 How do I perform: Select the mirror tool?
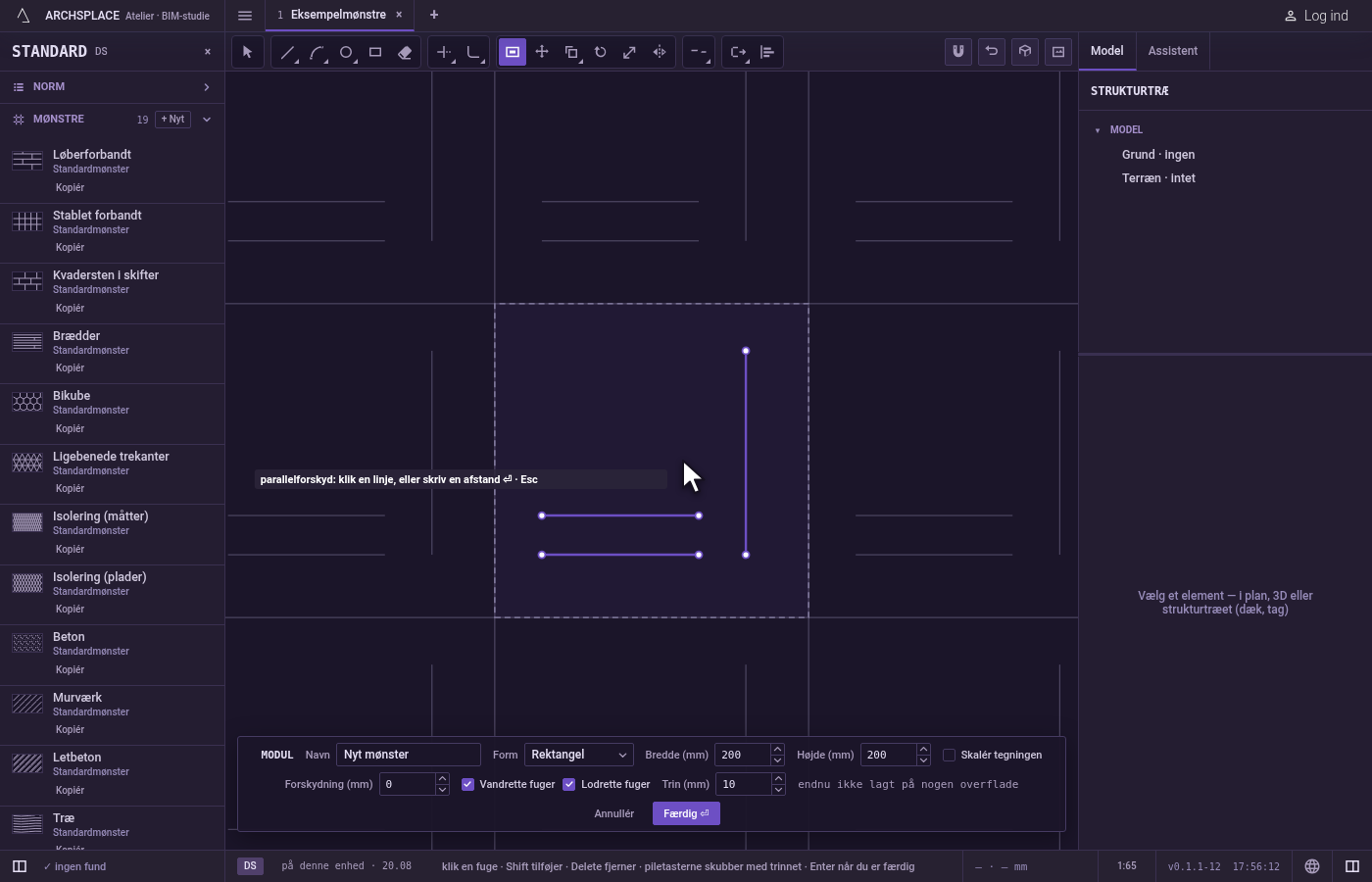(x=660, y=52)
